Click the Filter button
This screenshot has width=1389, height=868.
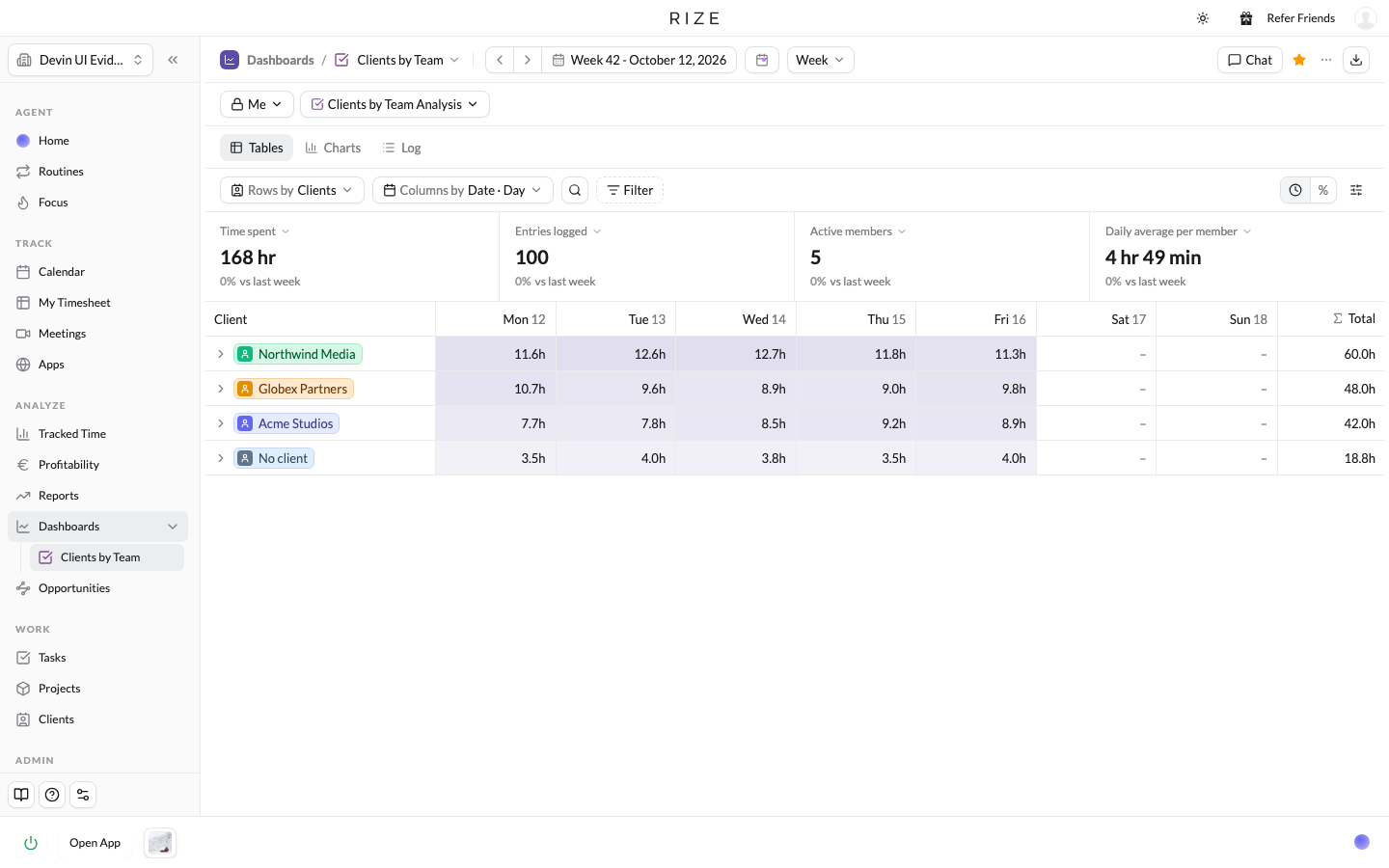(x=630, y=190)
